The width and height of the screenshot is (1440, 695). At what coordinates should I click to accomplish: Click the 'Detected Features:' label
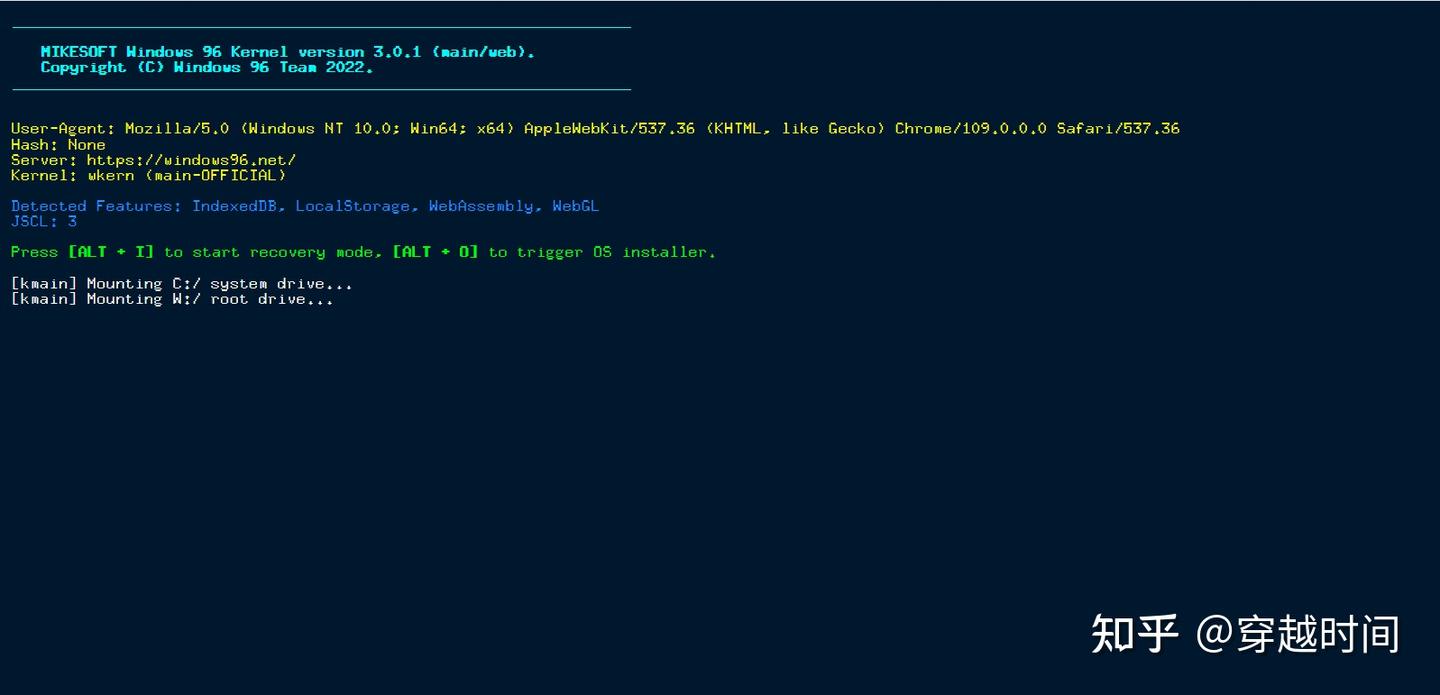pos(96,206)
